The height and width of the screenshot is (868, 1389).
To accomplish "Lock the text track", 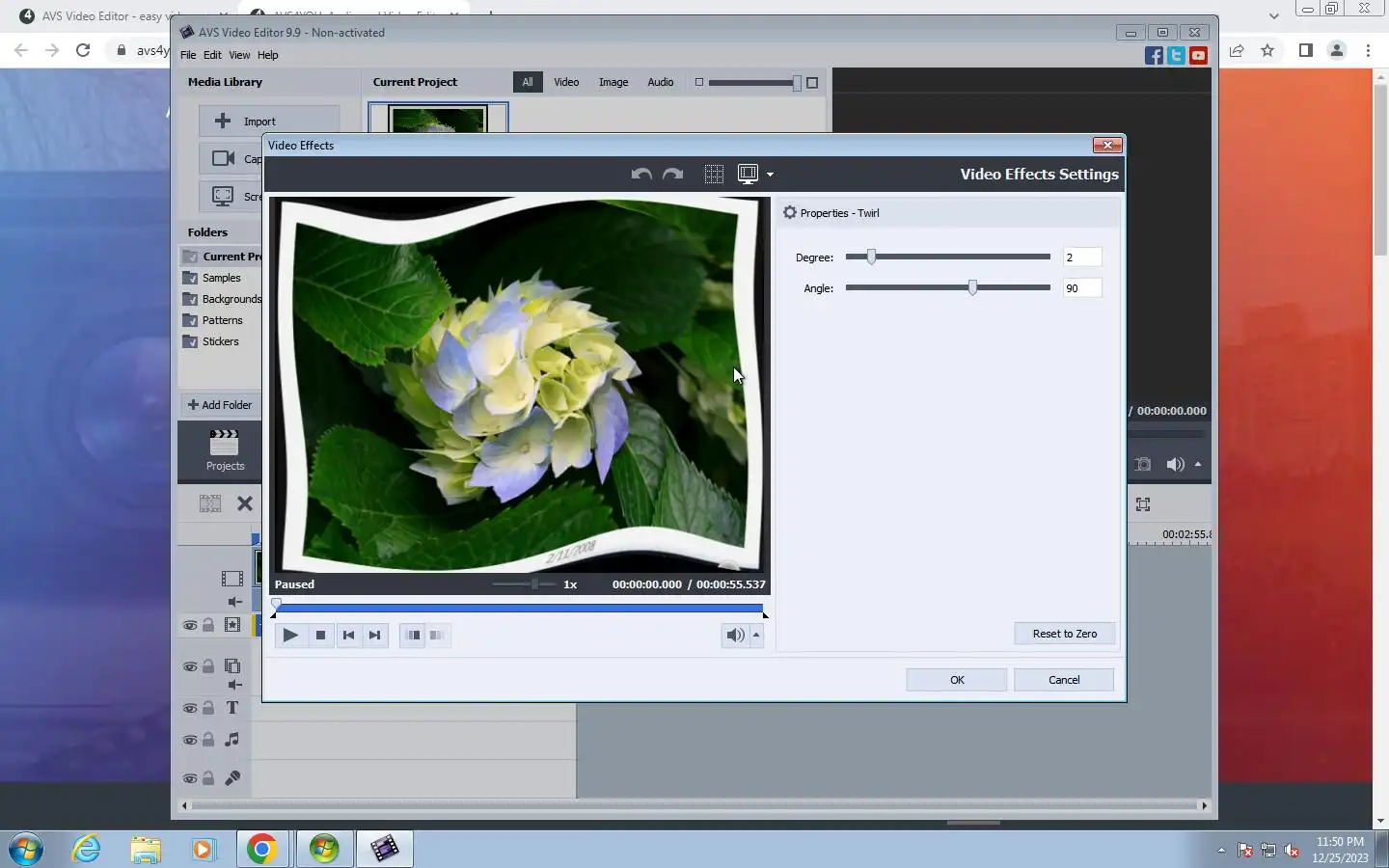I will click(207, 708).
